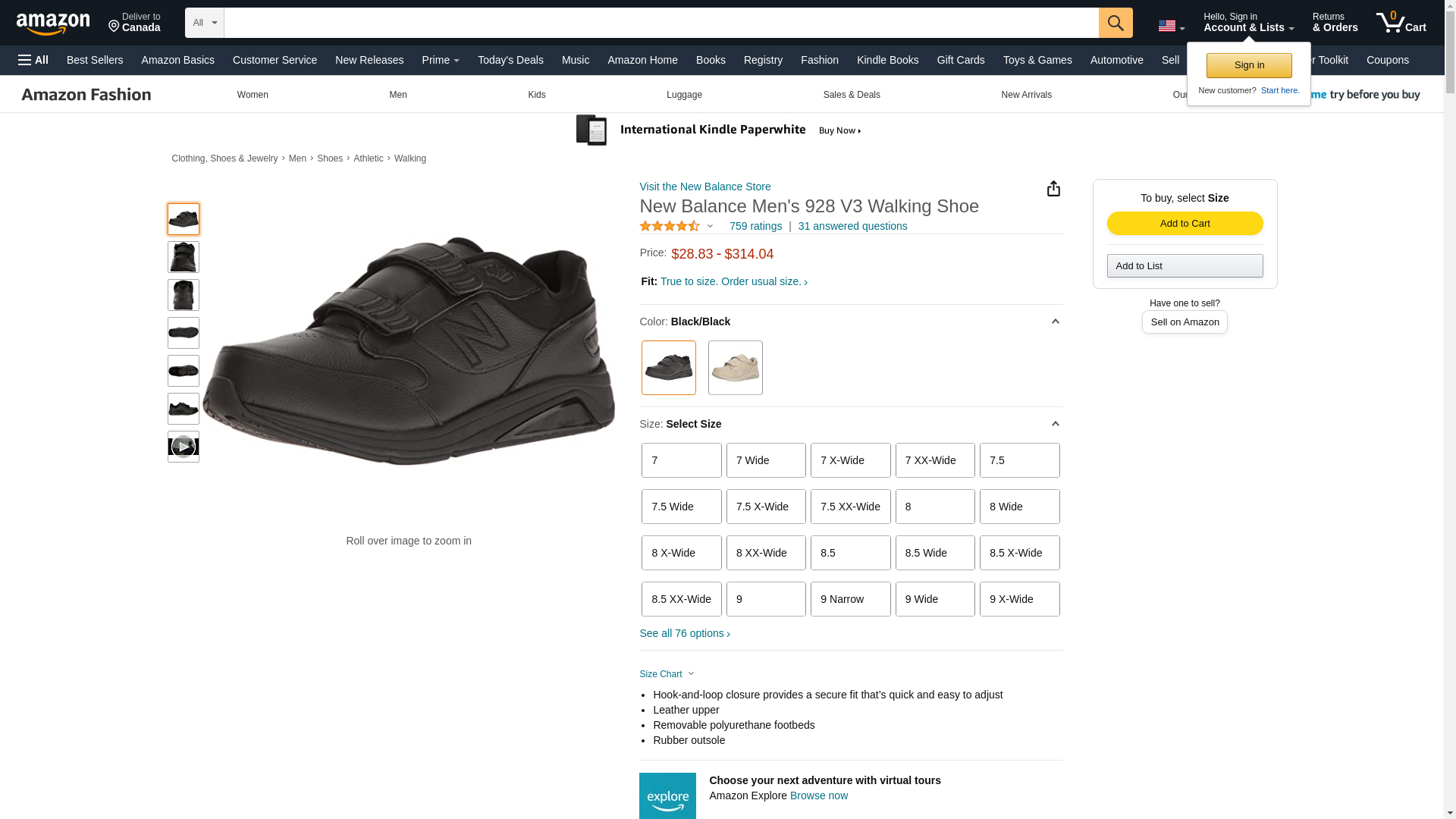Click the US flag language icon

pos(1167,26)
